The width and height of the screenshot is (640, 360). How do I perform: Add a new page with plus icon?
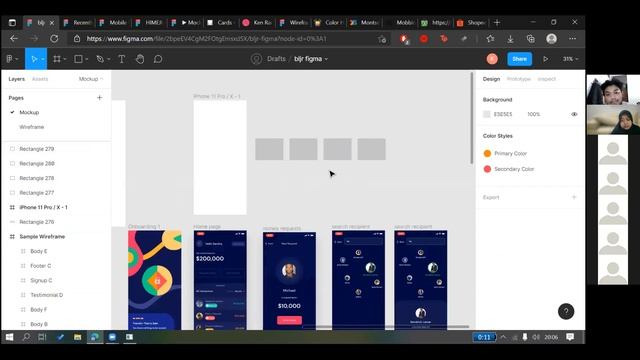[100, 98]
